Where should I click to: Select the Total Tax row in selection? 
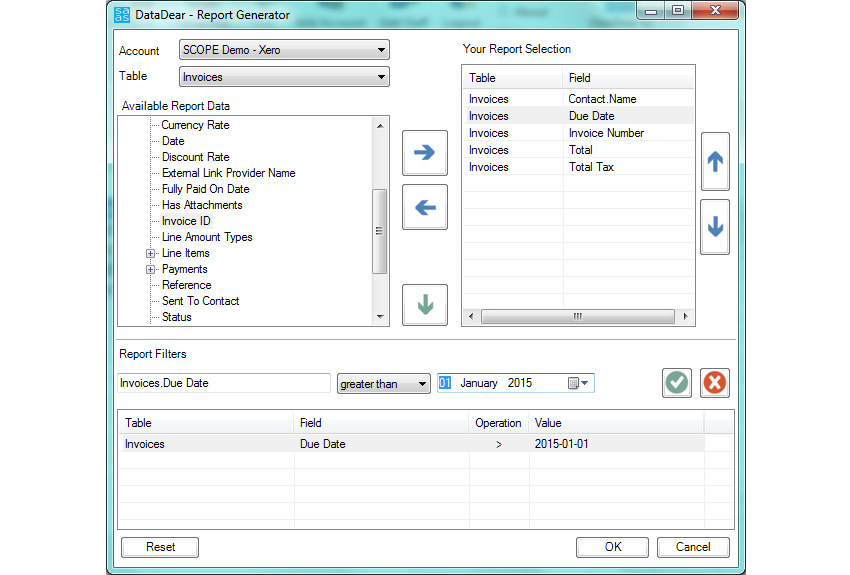coord(578,167)
